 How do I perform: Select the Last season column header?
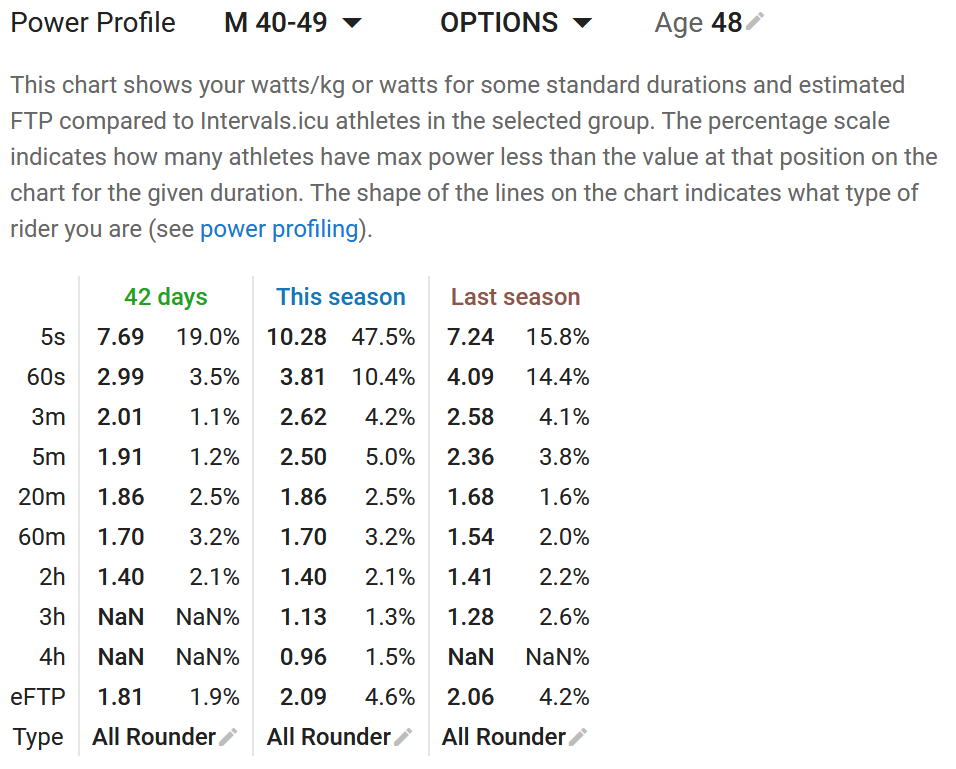click(516, 297)
